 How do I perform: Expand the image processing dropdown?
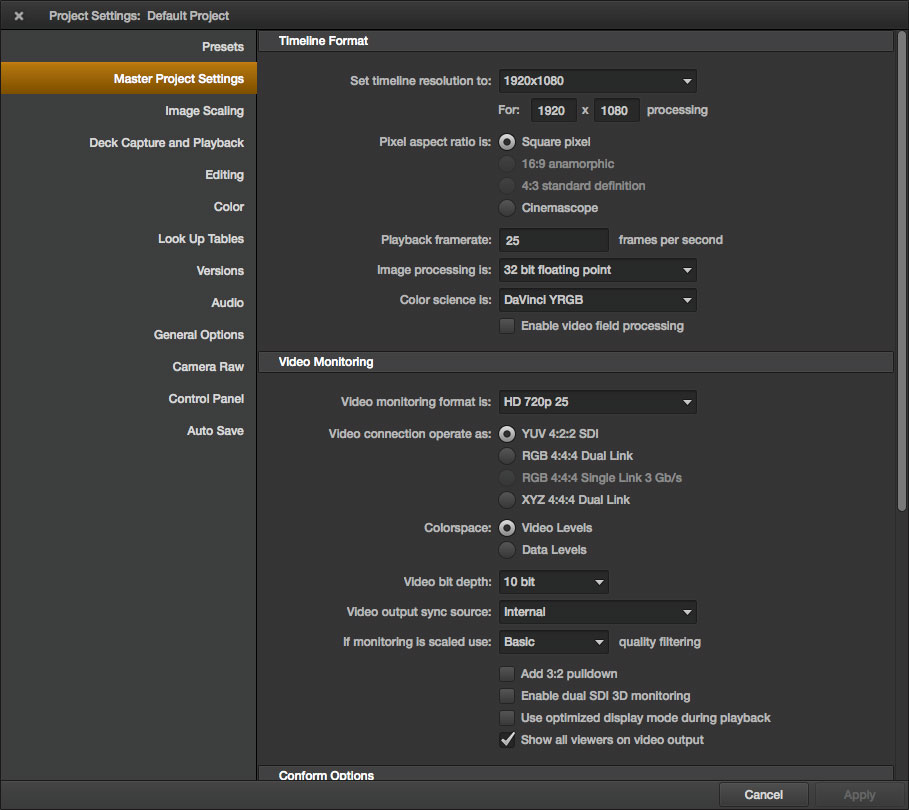[597, 270]
